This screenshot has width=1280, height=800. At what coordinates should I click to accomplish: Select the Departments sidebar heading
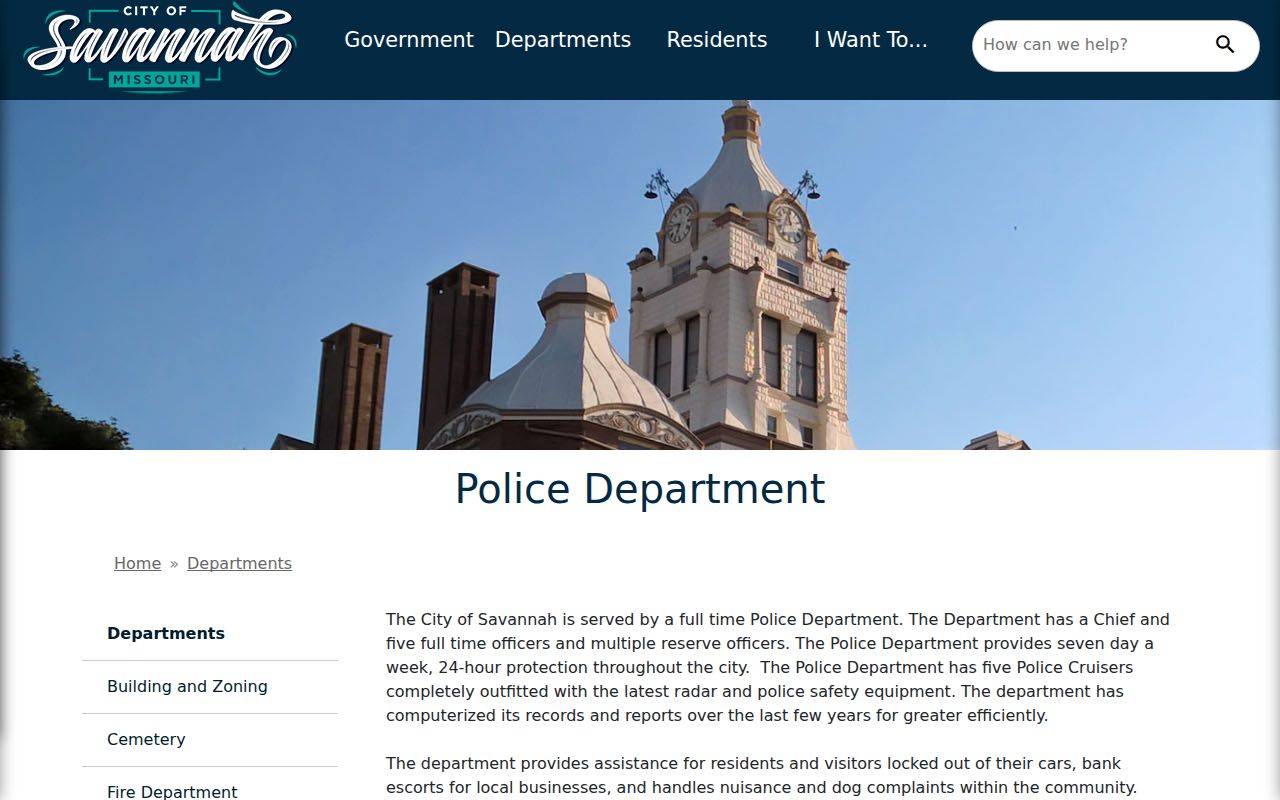(x=166, y=633)
